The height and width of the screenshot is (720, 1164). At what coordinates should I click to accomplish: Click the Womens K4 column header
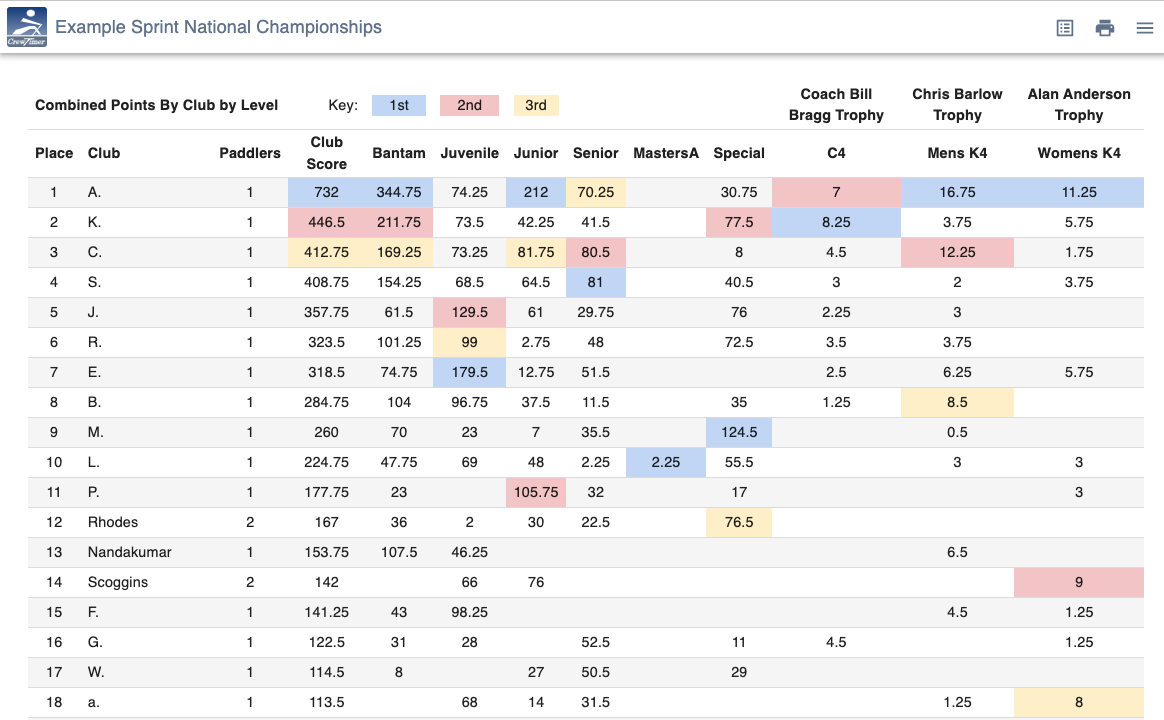[x=1079, y=153]
